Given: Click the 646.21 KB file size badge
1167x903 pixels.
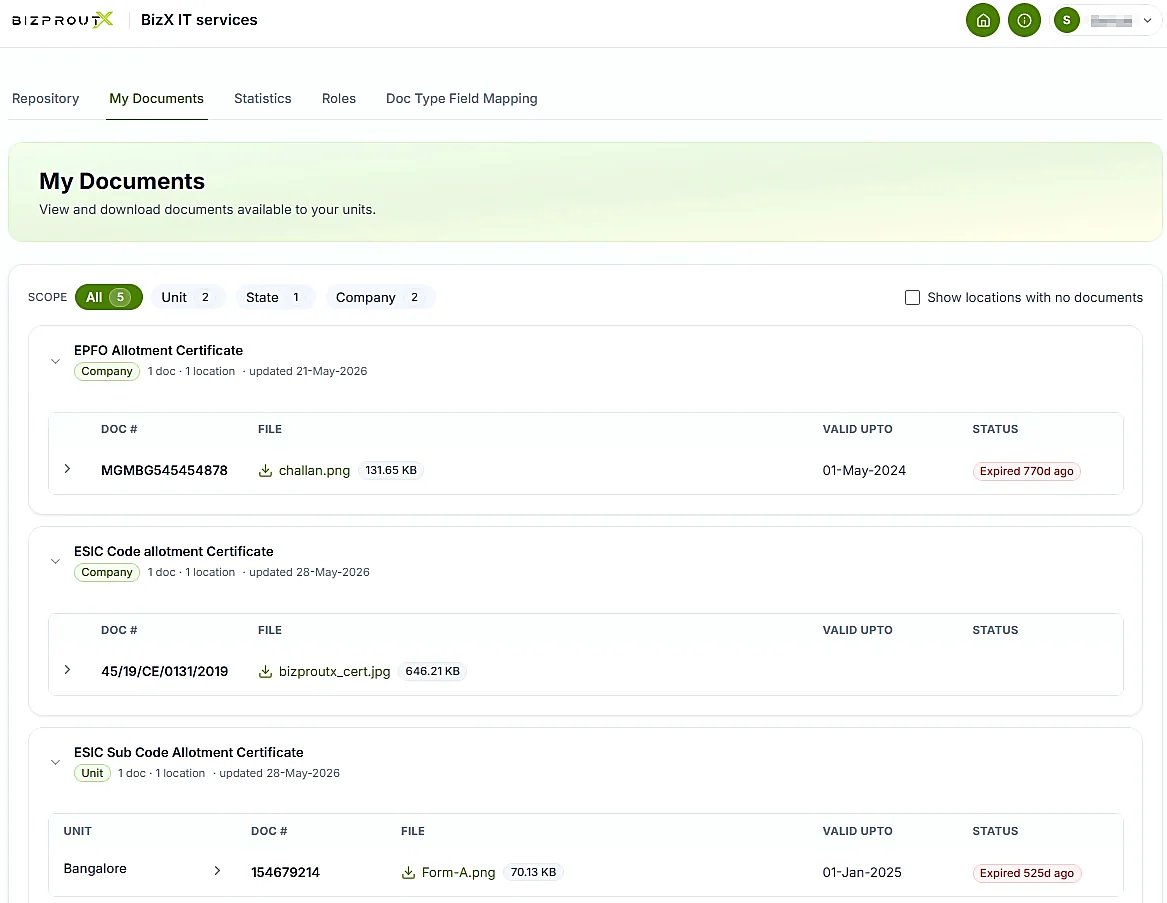Looking at the screenshot, I should coord(432,671).
